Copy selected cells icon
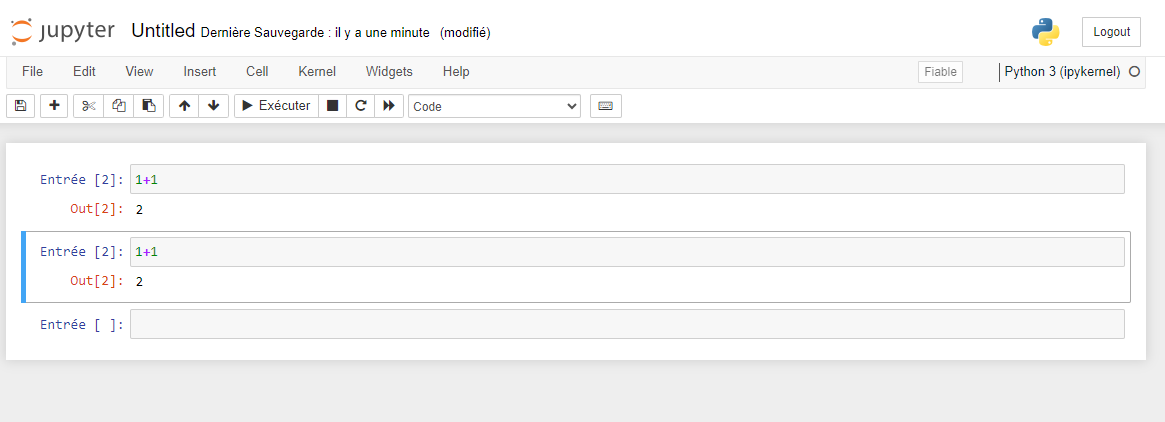 [x=119, y=106]
